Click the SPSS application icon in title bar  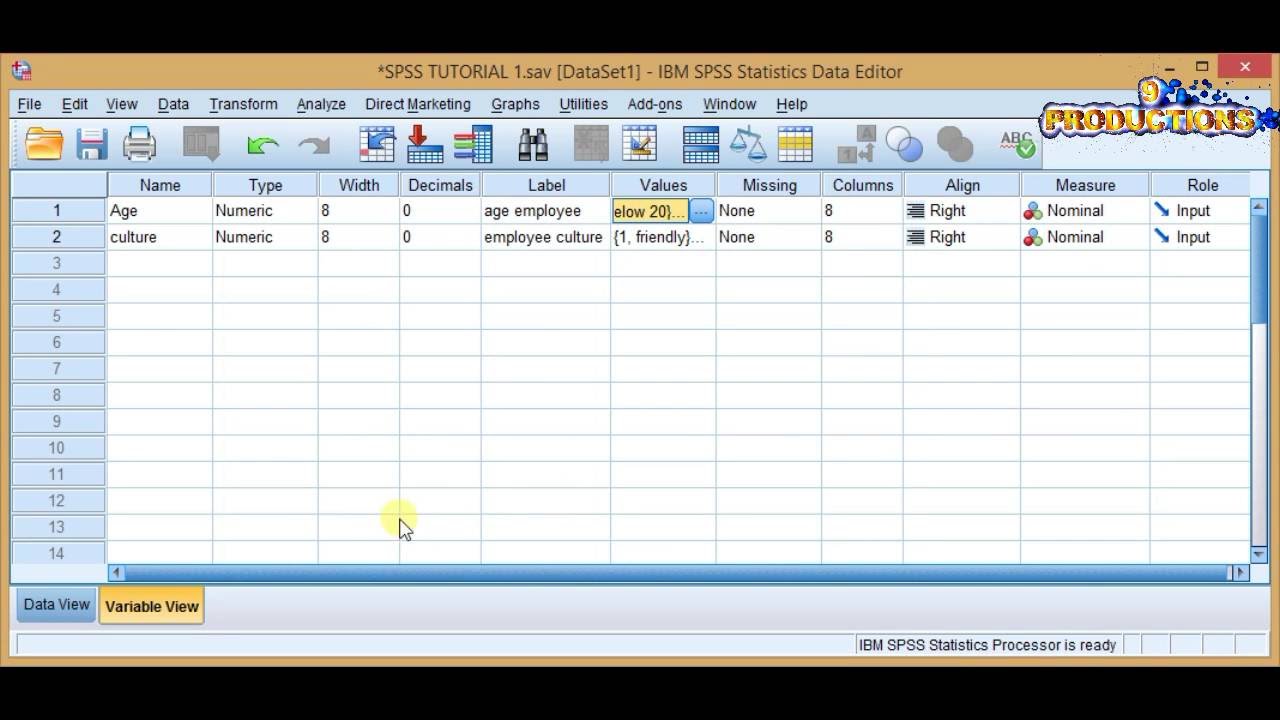pyautogui.click(x=22, y=71)
